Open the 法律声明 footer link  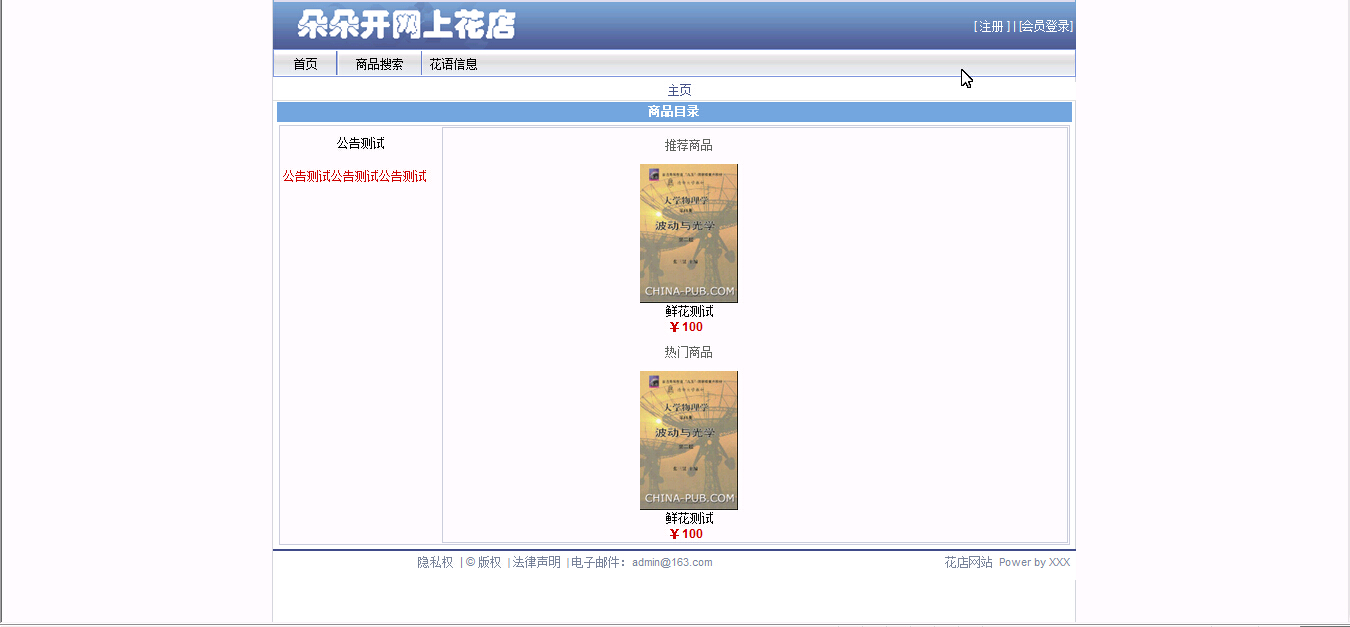pyautogui.click(x=537, y=562)
